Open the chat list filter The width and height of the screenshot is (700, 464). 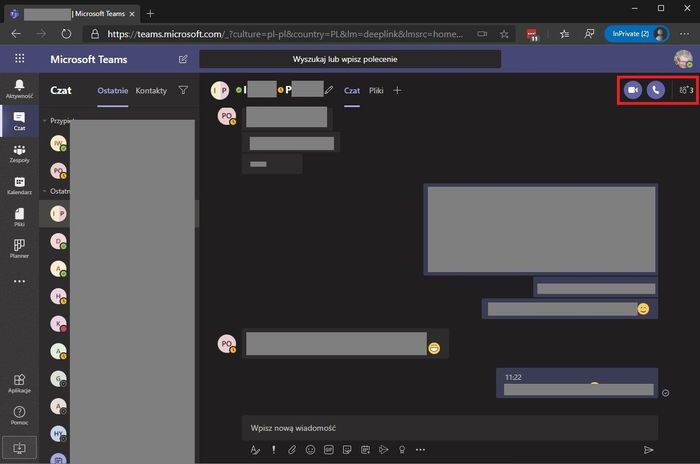pyautogui.click(x=183, y=90)
